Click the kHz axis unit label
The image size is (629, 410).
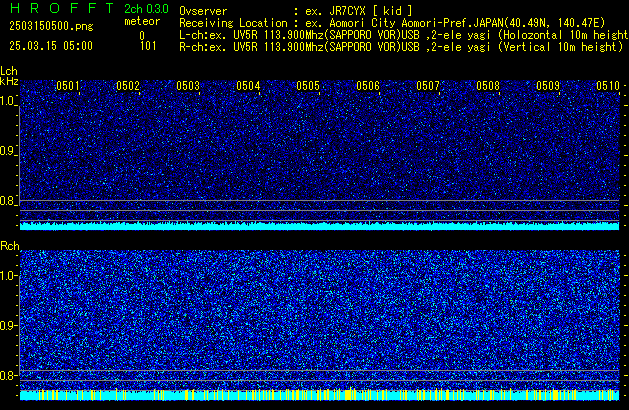pos(9,81)
